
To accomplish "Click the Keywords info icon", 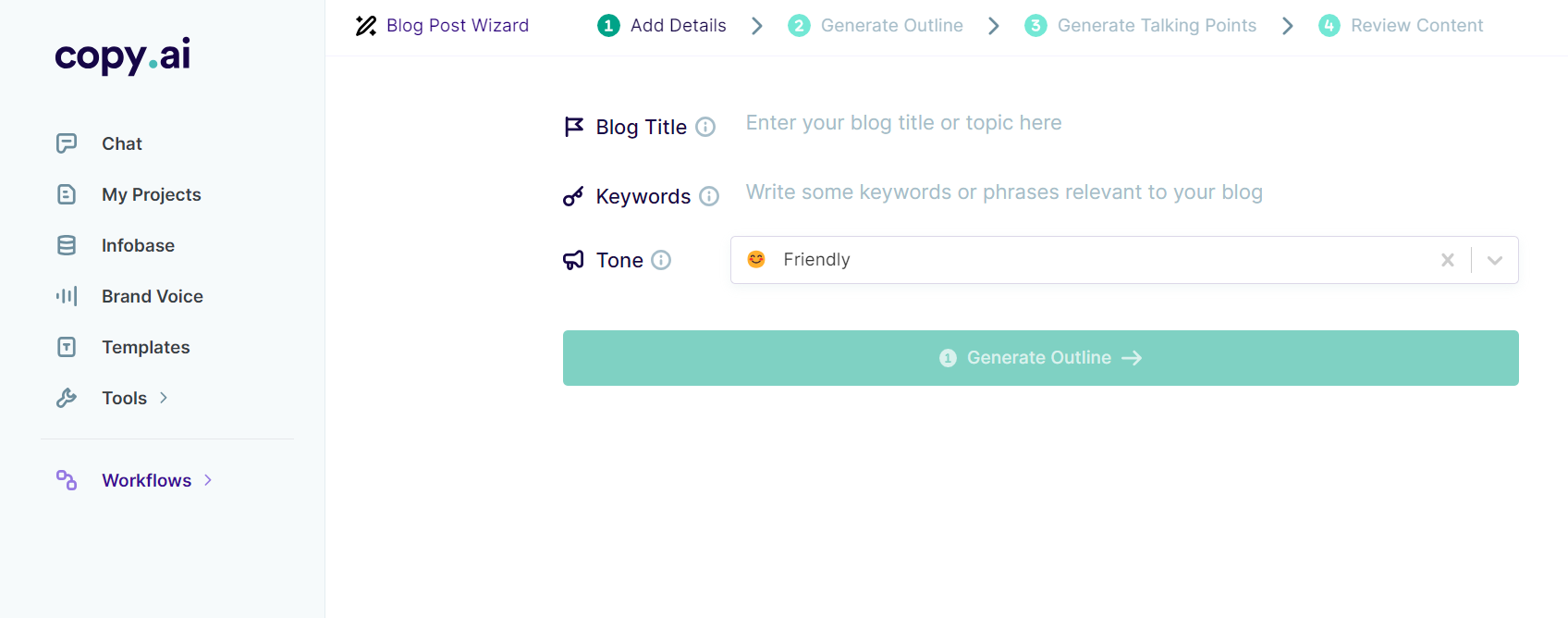I will [709, 196].
